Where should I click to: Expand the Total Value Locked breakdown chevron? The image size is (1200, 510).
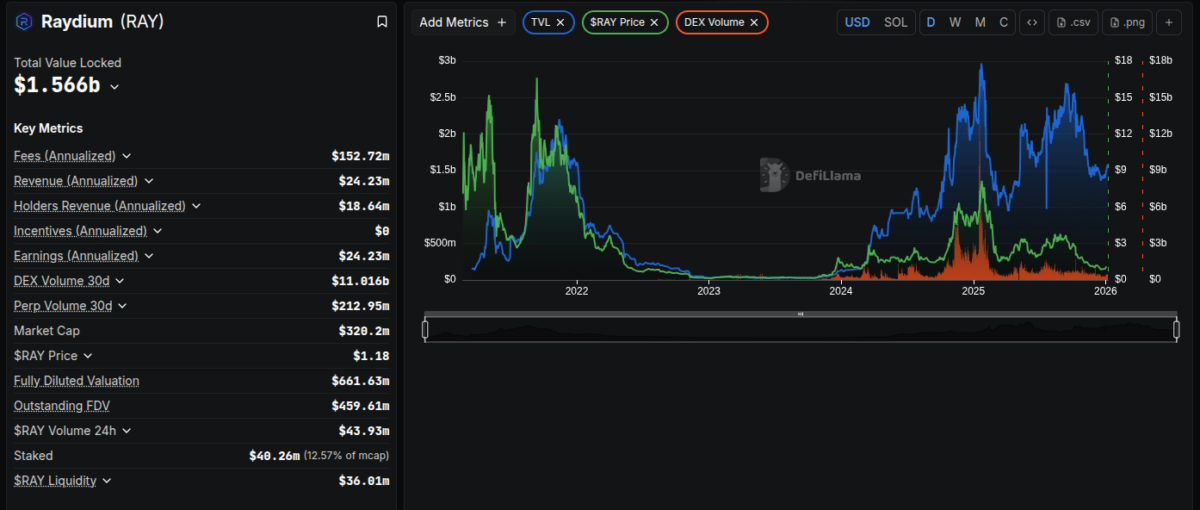(x=114, y=87)
